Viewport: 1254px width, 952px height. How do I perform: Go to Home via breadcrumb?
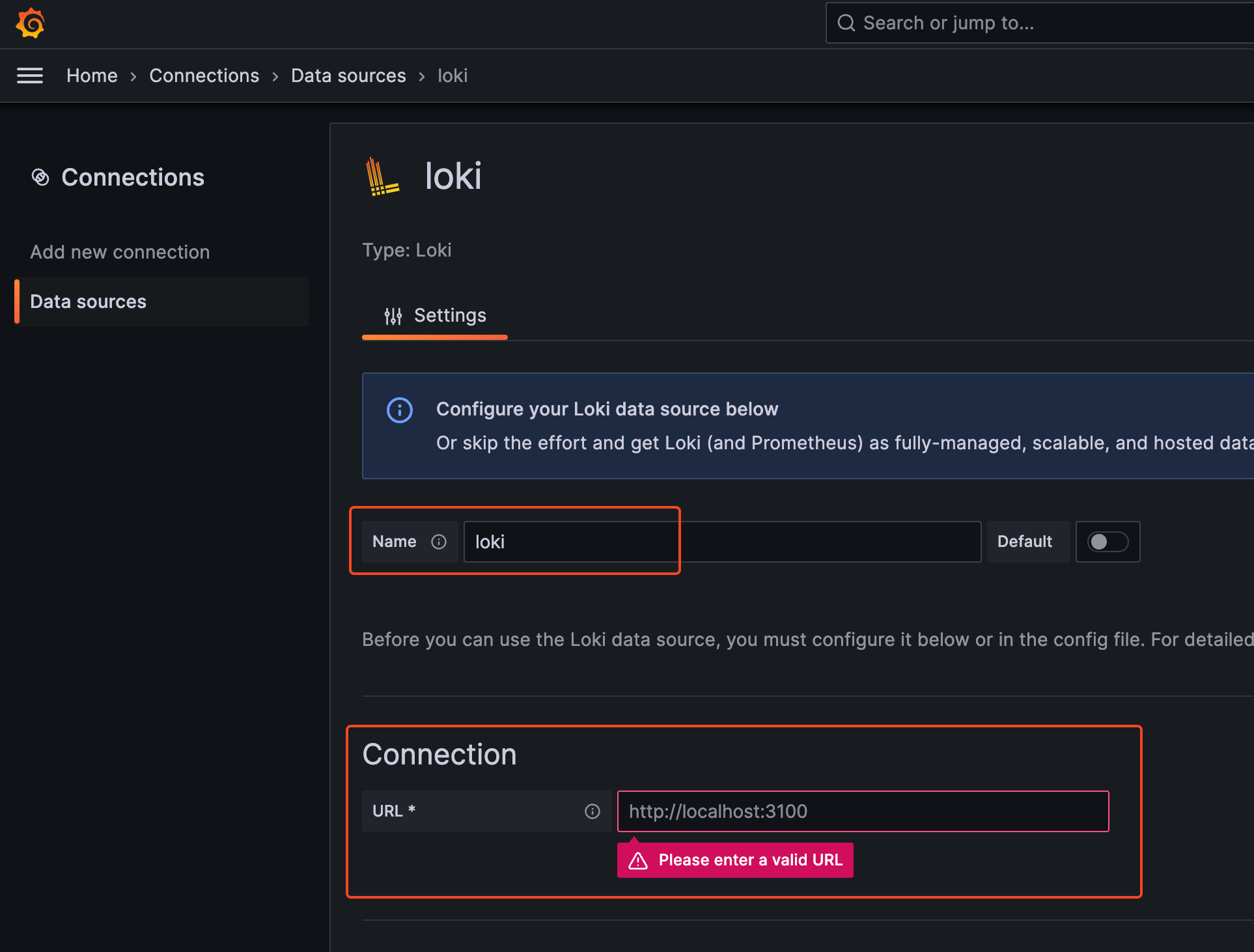[92, 76]
